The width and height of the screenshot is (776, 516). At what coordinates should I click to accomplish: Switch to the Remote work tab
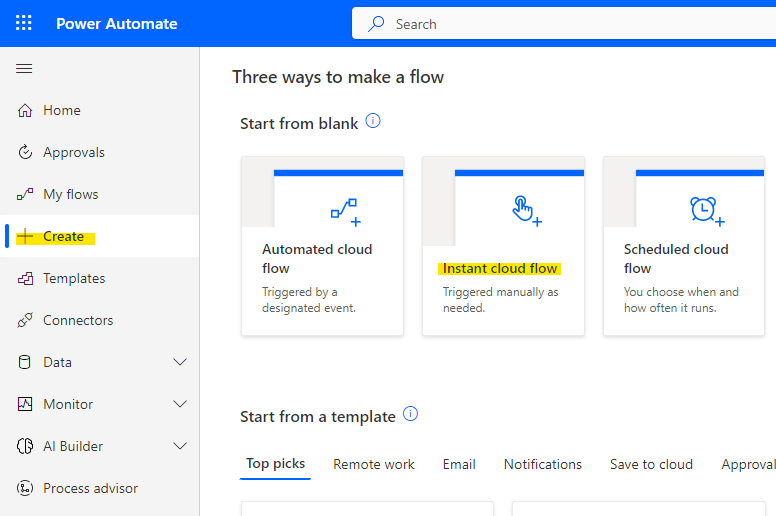(x=374, y=465)
